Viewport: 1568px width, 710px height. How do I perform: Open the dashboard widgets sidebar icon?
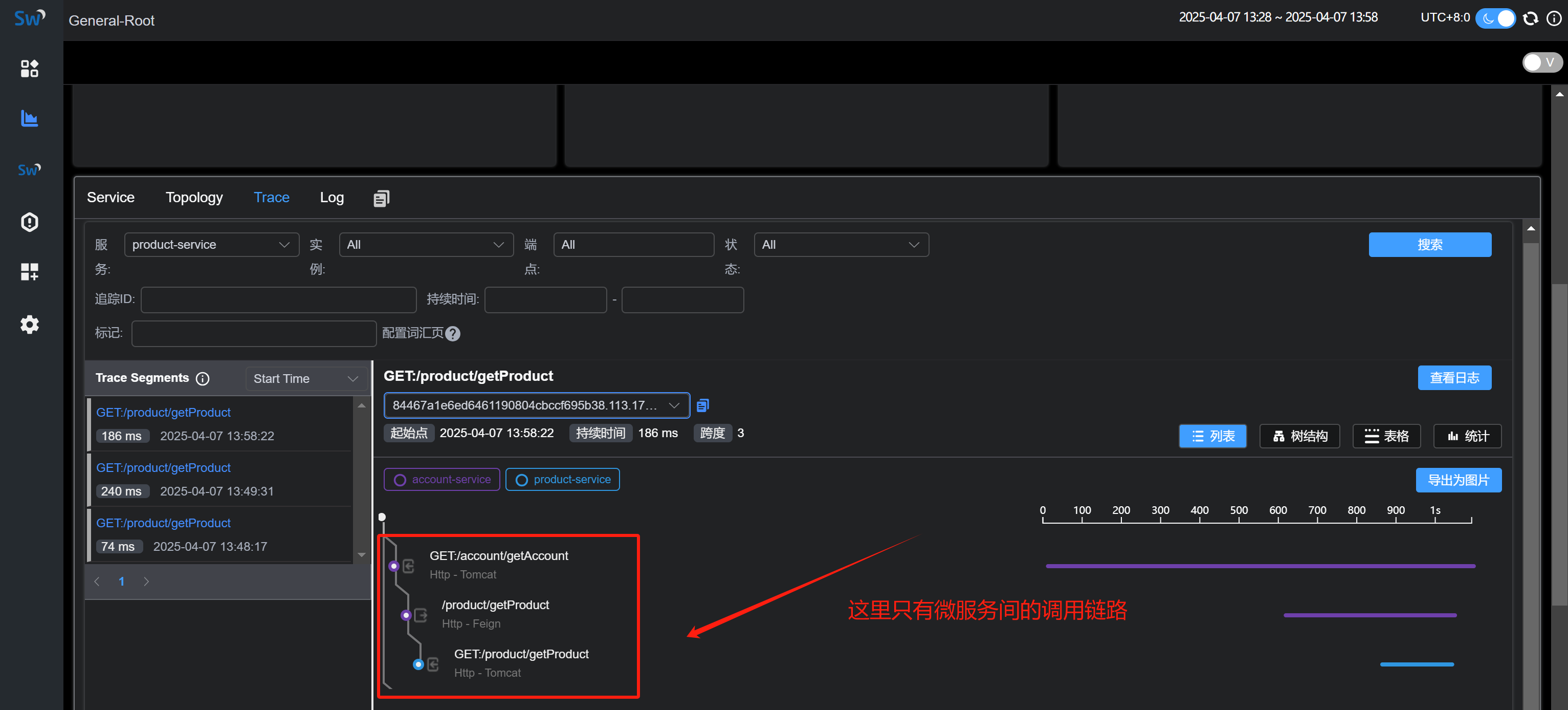29,68
